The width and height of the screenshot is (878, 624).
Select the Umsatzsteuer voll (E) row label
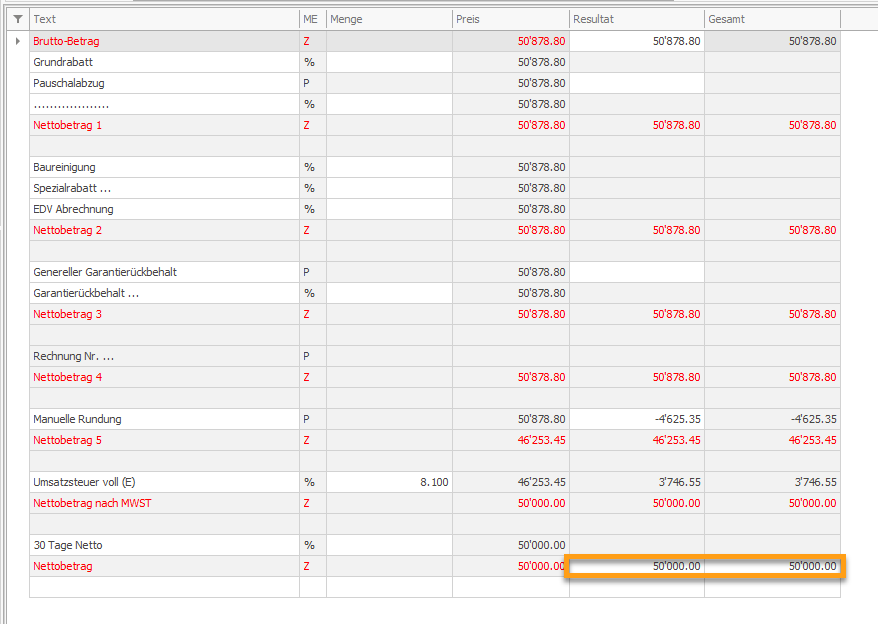click(x=164, y=482)
